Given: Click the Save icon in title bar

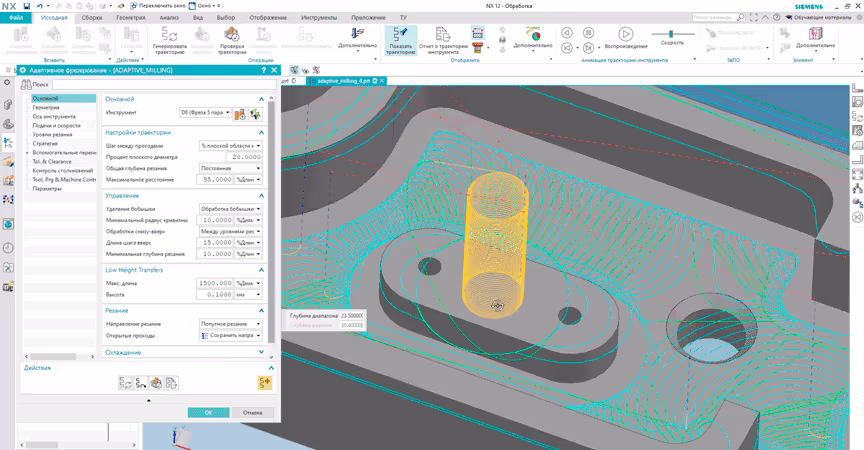Looking at the screenshot, I should 26,6.
